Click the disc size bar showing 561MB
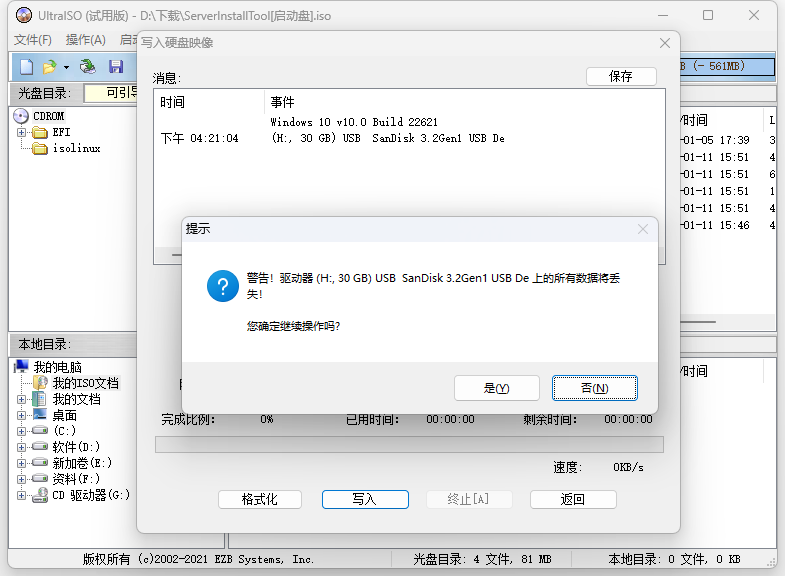Screen dimensions: 785x576 click(x=727, y=66)
